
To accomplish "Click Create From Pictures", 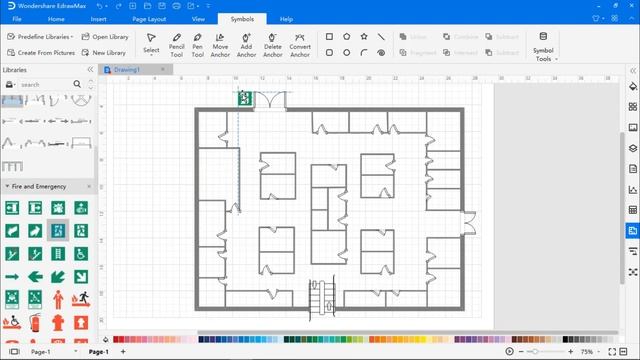I will click(x=41, y=53).
